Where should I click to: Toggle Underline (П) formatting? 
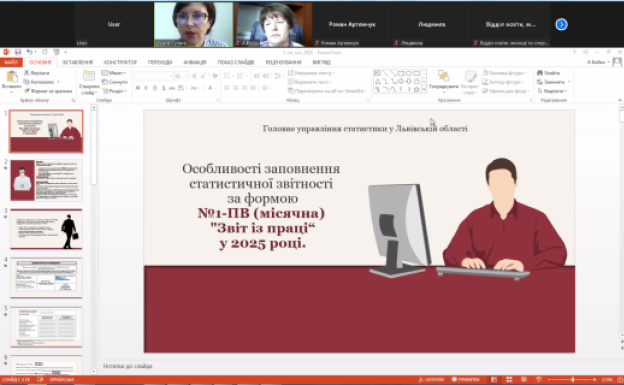[155, 88]
